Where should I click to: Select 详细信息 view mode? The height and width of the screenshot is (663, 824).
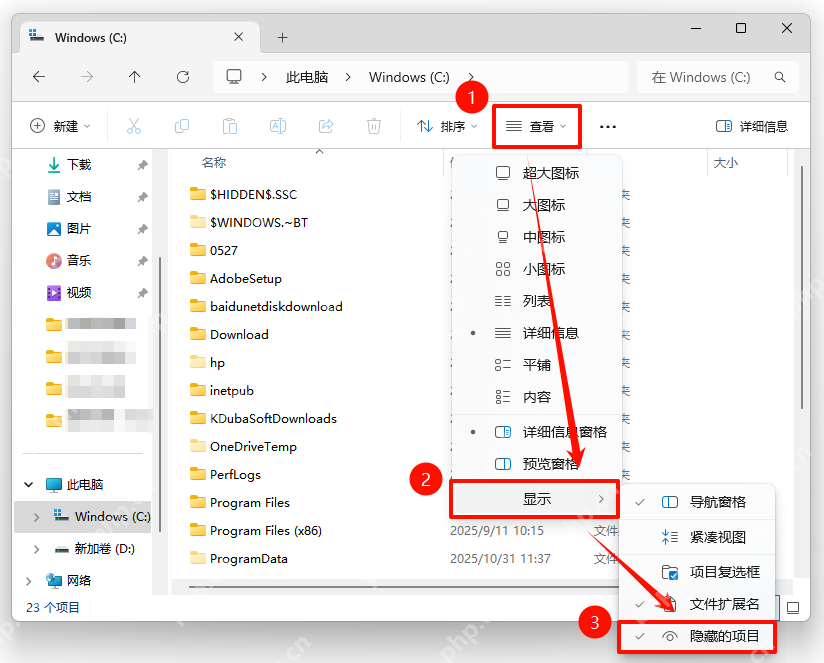pos(537,333)
